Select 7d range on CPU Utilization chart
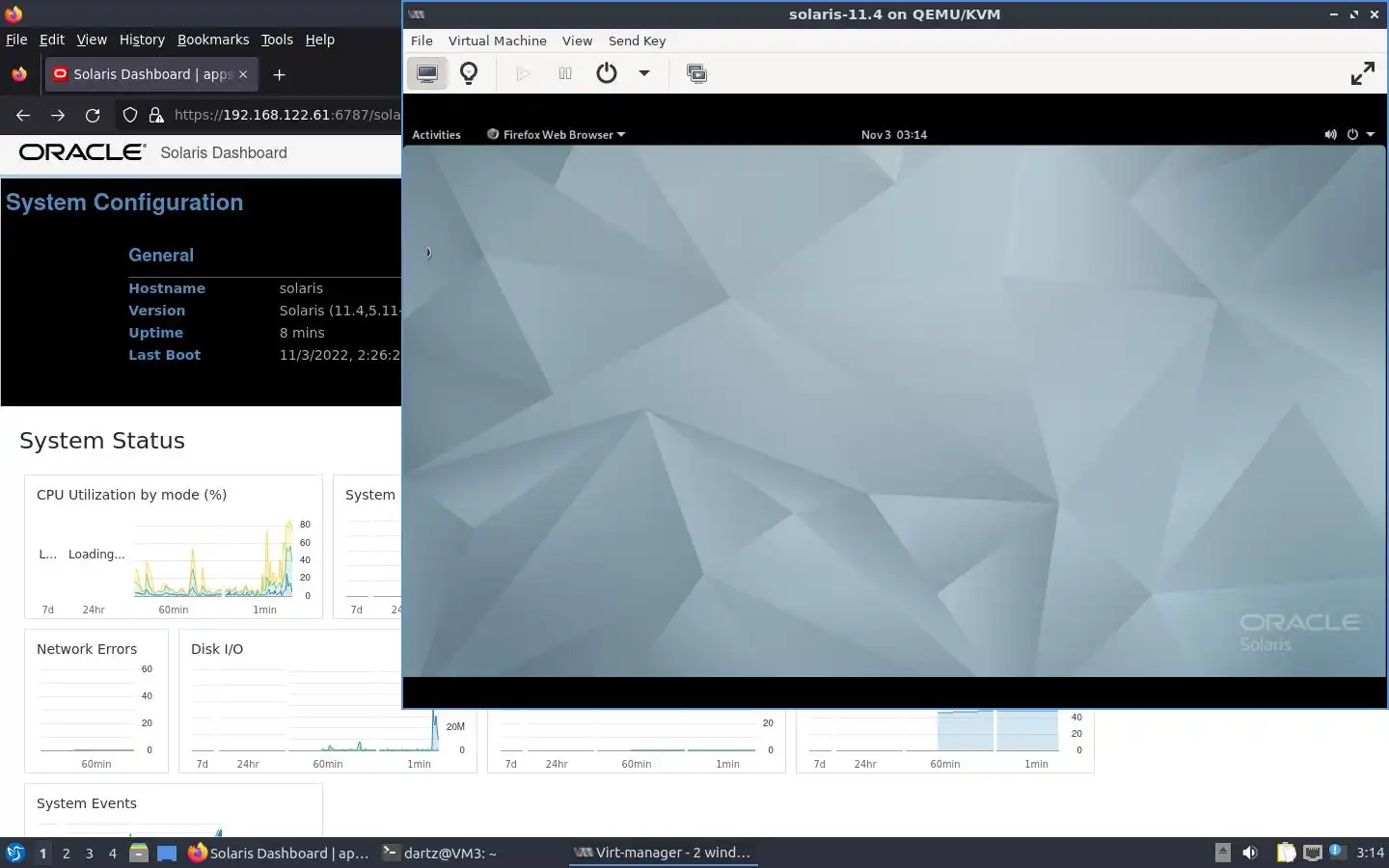This screenshot has width=1389, height=868. [48, 610]
